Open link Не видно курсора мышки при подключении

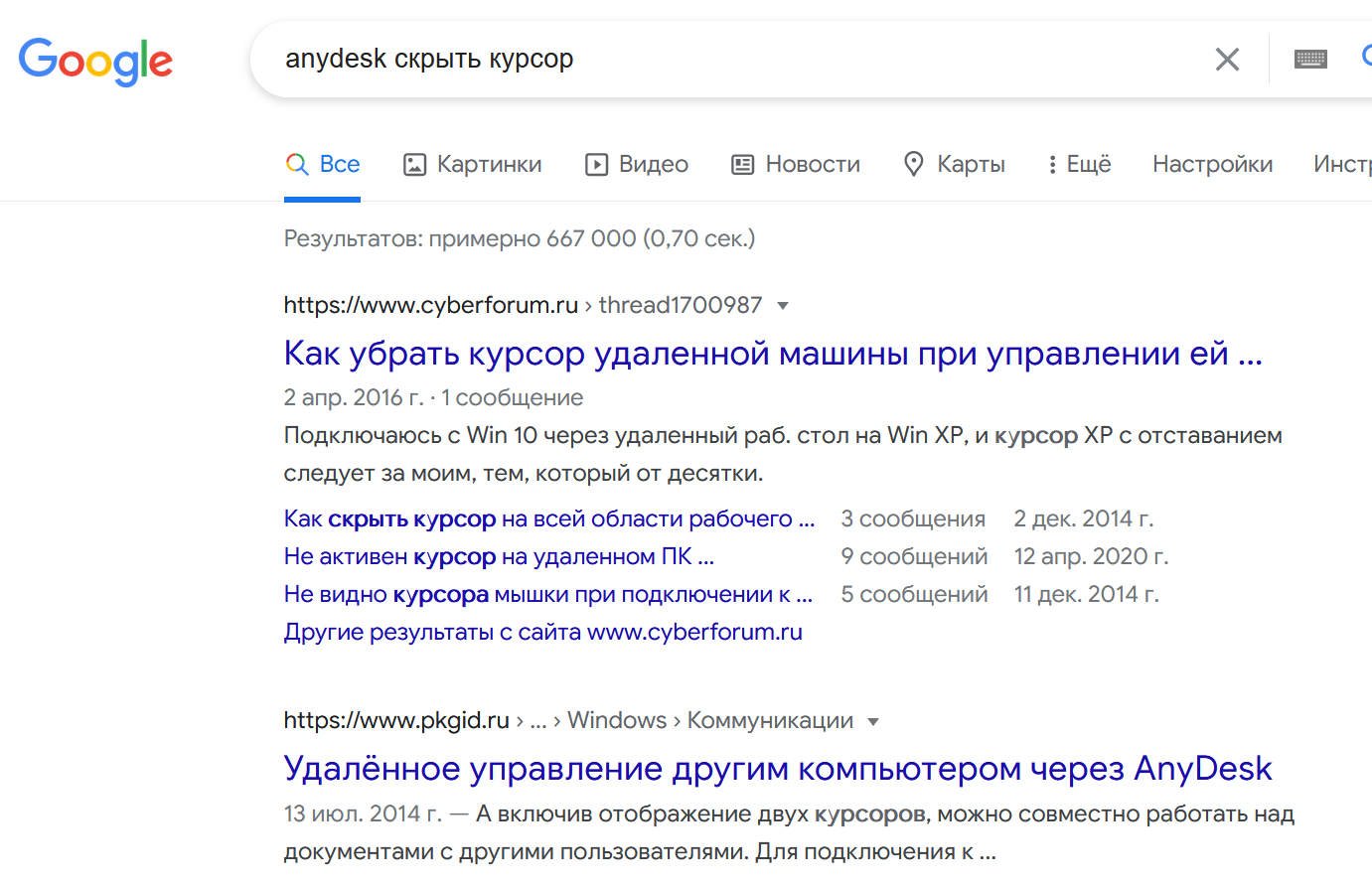click(x=548, y=594)
